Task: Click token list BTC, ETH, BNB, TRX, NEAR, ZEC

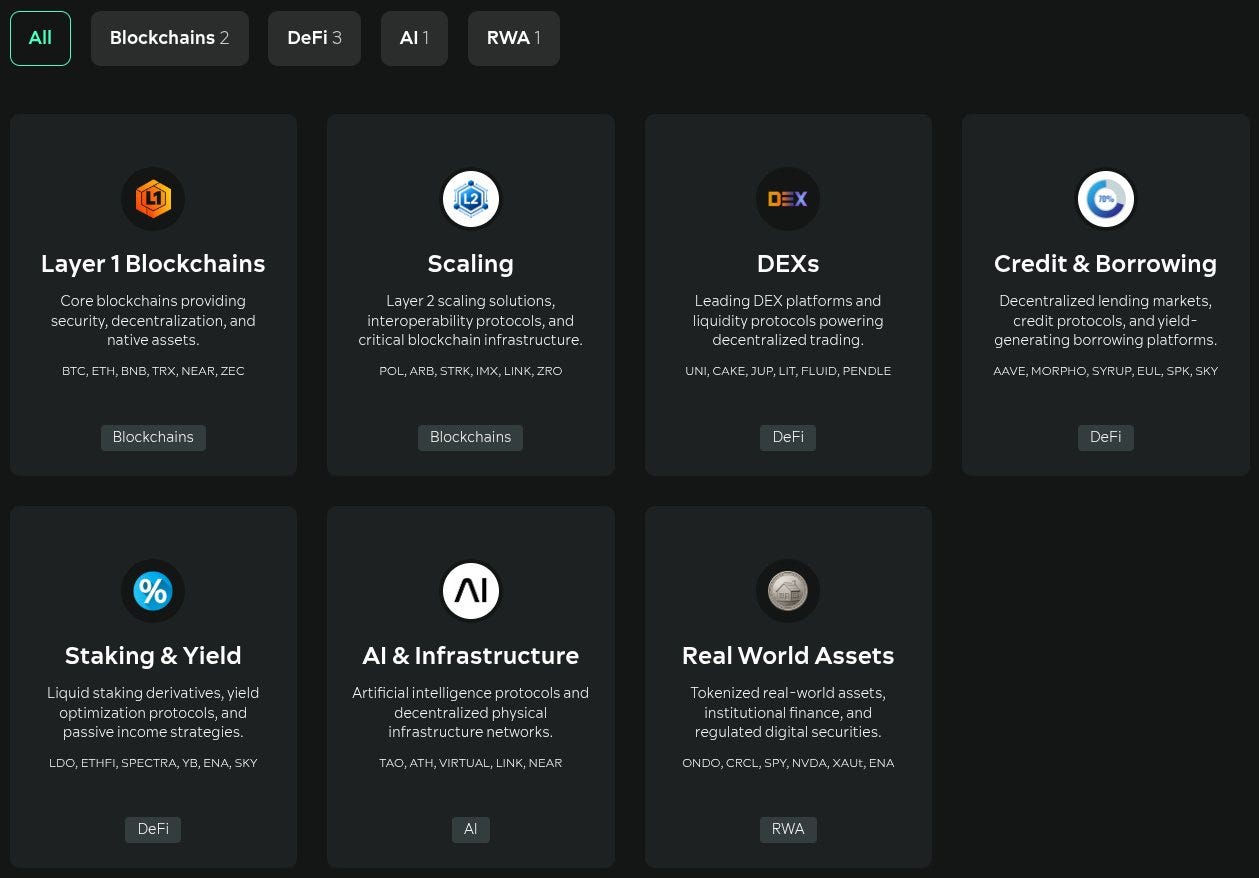Action: tap(153, 371)
